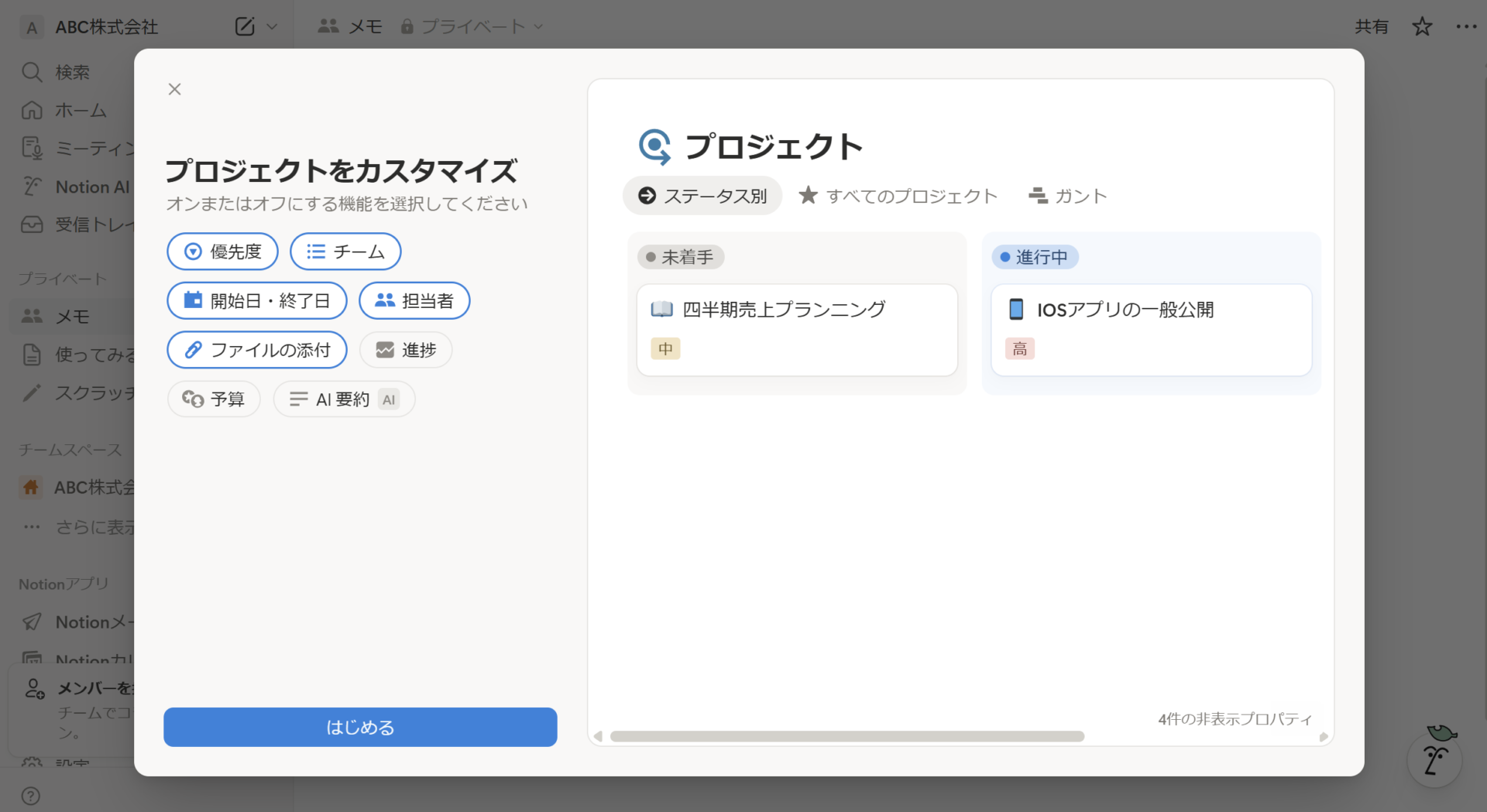Enable the 優先度 feature pill

[222, 251]
